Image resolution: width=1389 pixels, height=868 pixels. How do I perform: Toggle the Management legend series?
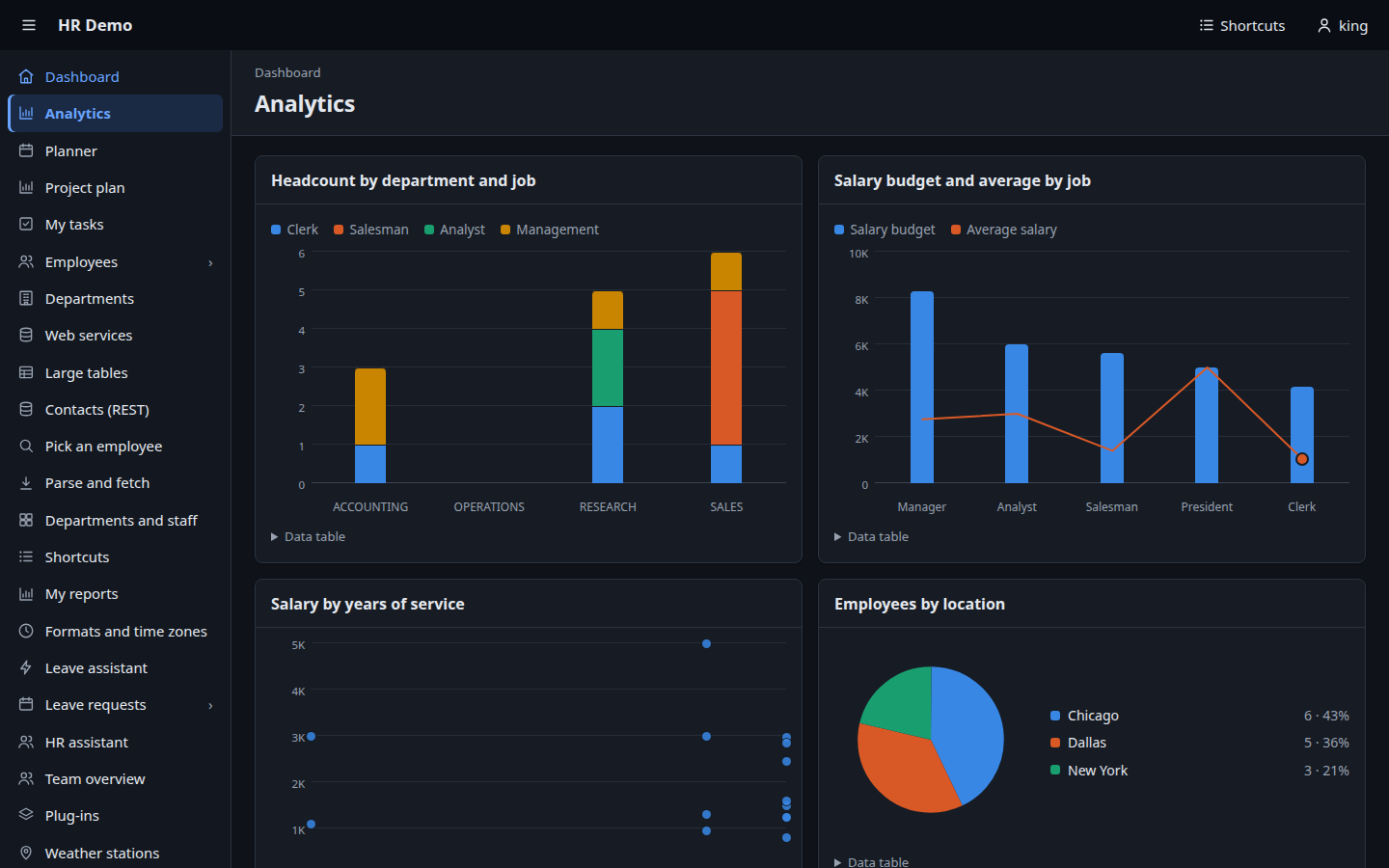pos(550,230)
